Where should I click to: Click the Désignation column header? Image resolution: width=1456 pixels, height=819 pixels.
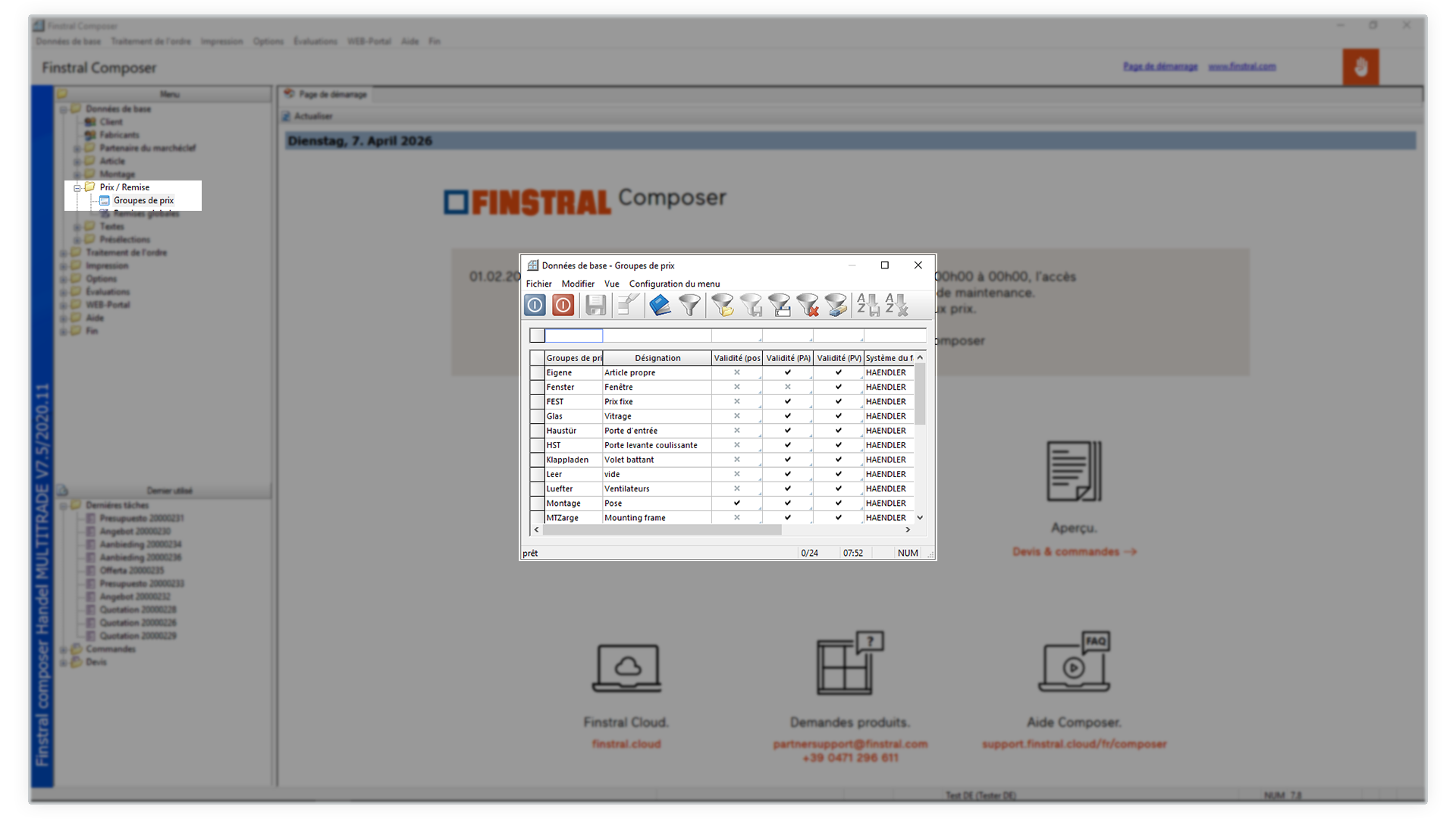(657, 358)
